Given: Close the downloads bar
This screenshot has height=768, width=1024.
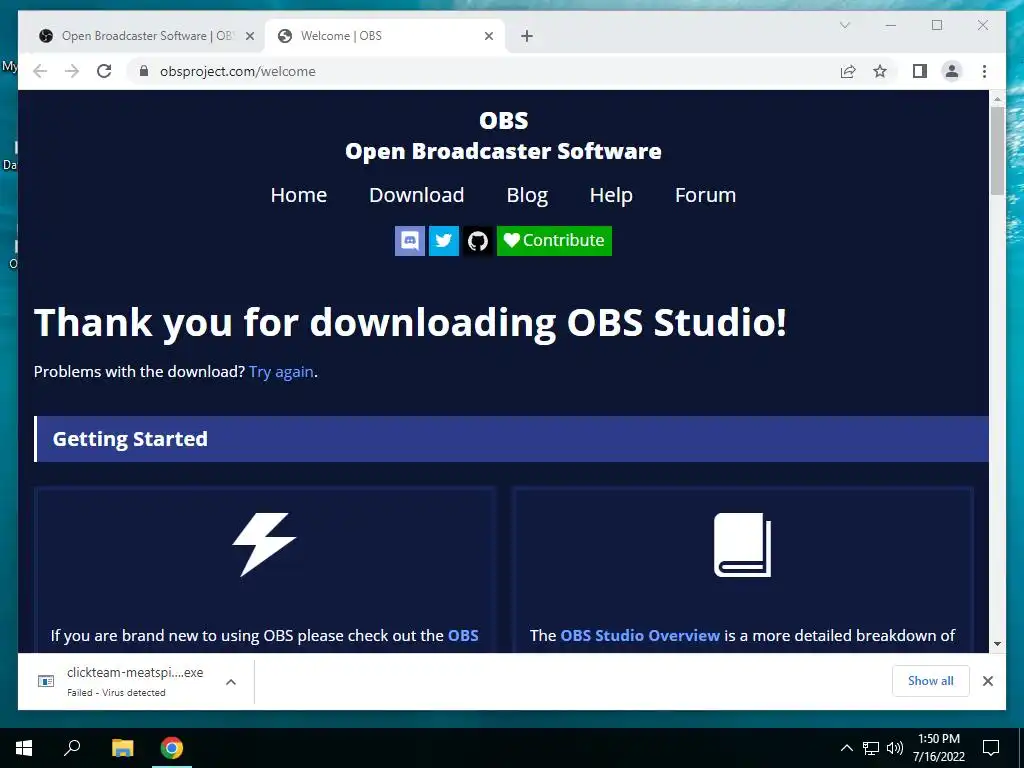Looking at the screenshot, I should pos(988,681).
